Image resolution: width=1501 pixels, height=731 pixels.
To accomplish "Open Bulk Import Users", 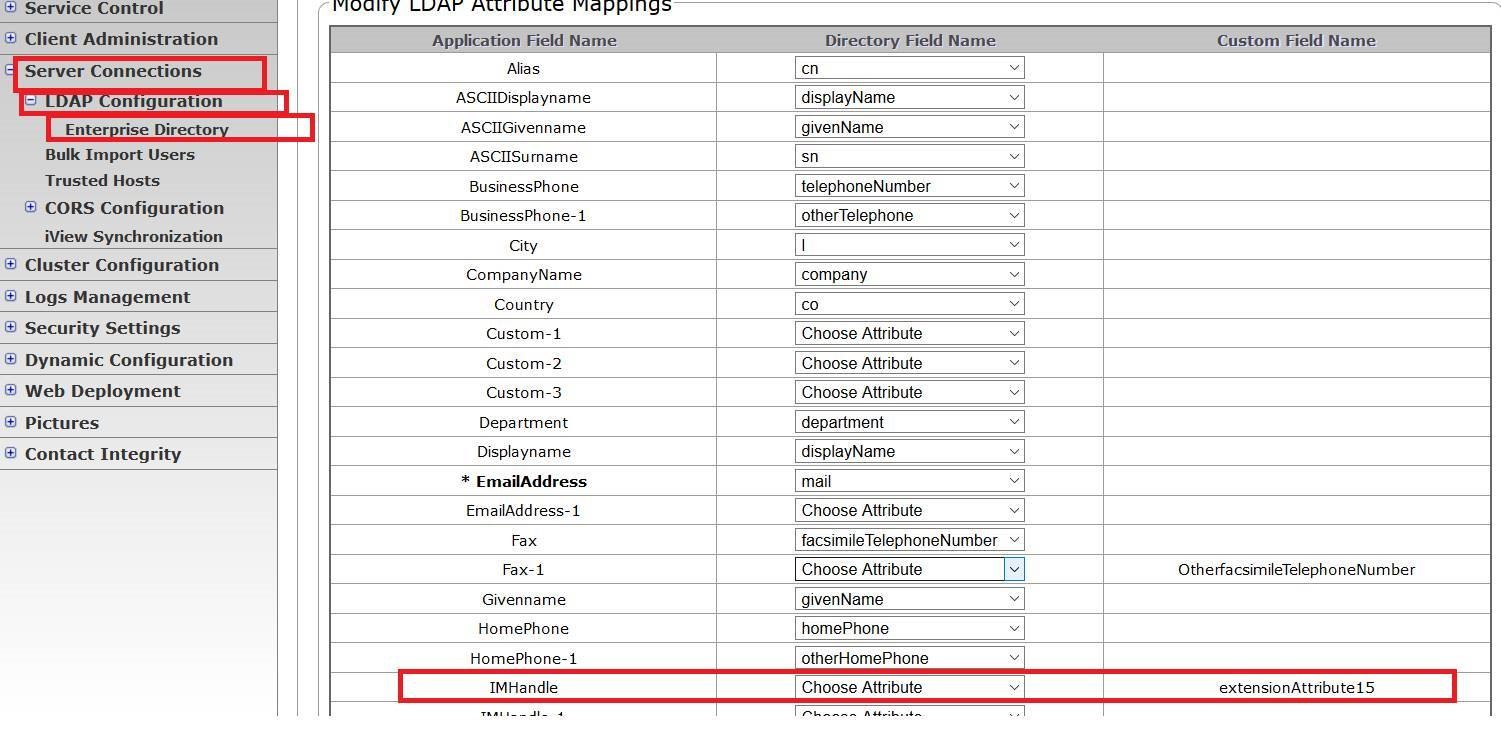I will 120,155.
